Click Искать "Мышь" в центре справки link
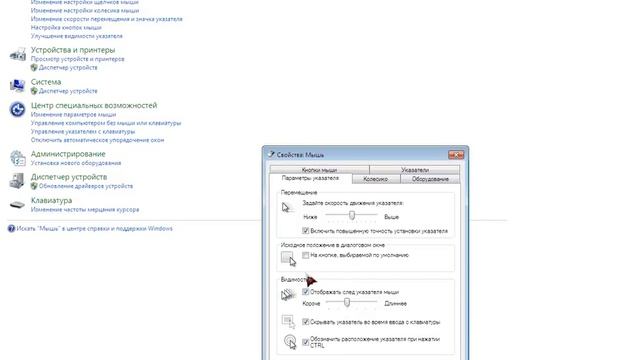The image size is (640, 360). pyautogui.click(x=94, y=229)
